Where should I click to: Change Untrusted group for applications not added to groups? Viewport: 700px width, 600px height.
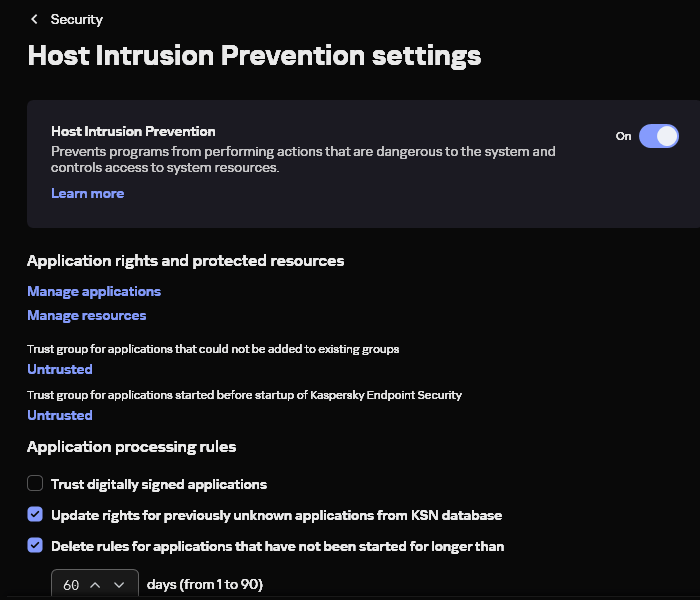59,369
